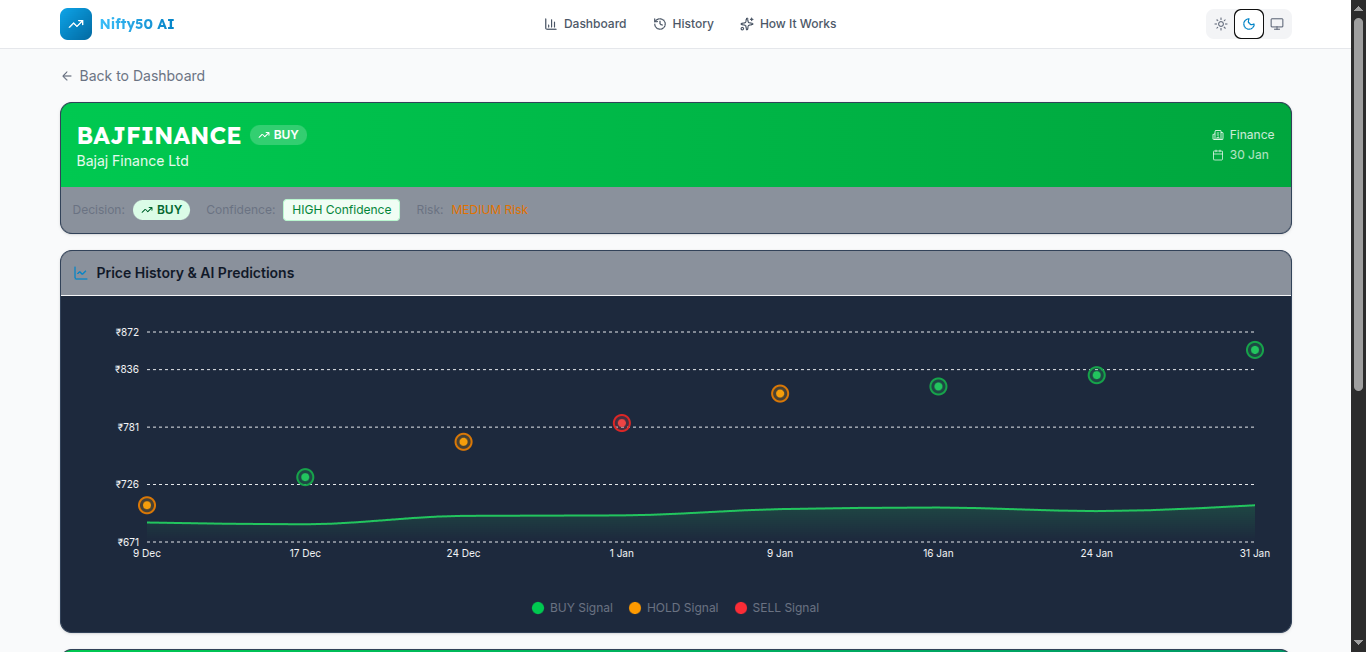Select the red SELL marker at 1 Jan
The height and width of the screenshot is (652, 1366).
(622, 423)
